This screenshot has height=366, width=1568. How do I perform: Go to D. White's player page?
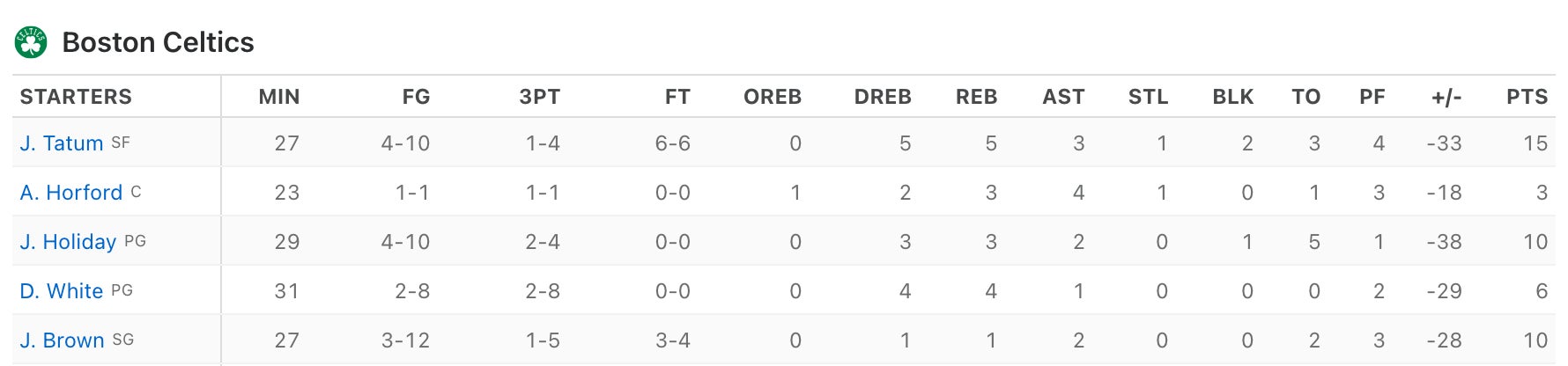pos(62,291)
